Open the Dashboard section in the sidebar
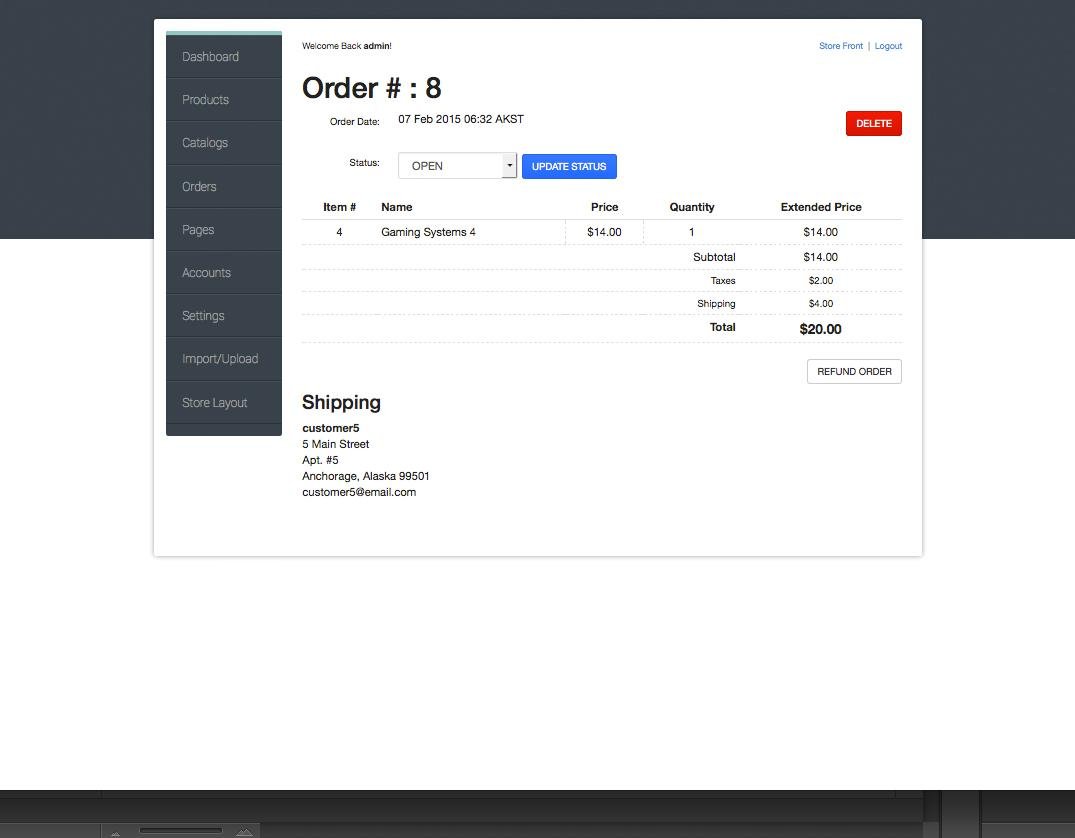Image resolution: width=1075 pixels, height=838 pixels. point(210,56)
